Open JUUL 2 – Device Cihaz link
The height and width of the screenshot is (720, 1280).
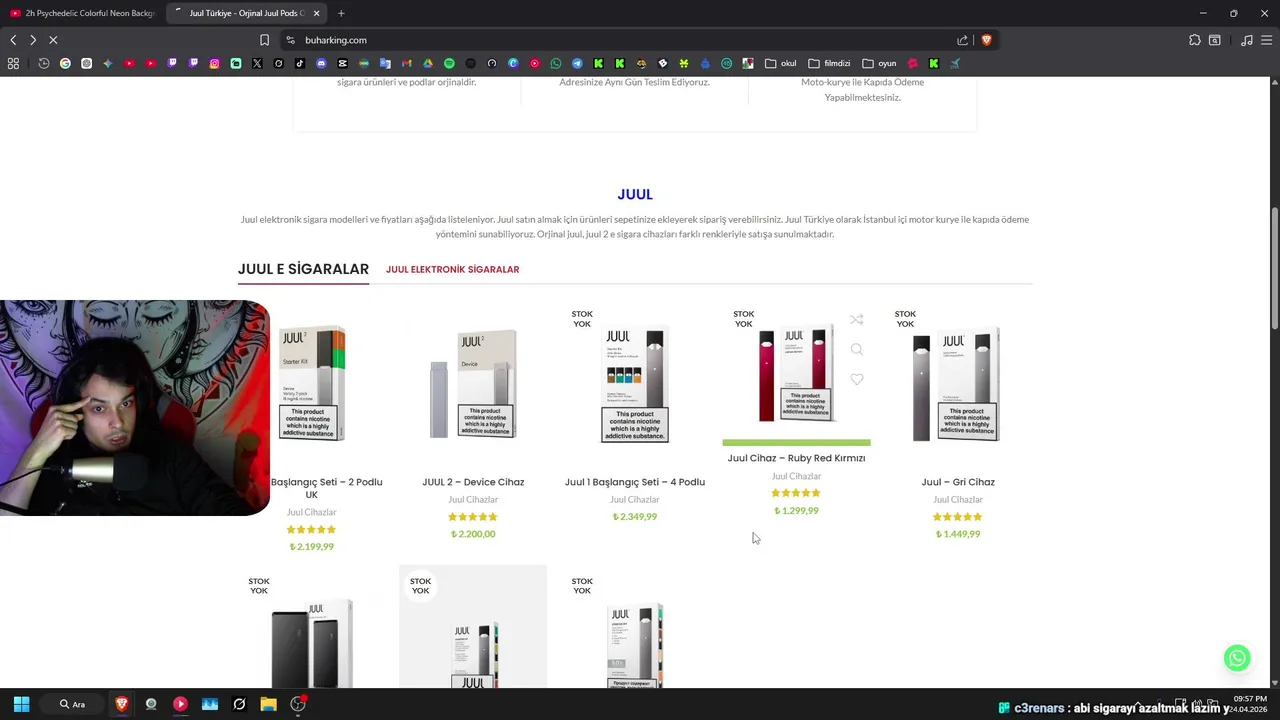pyautogui.click(x=473, y=482)
